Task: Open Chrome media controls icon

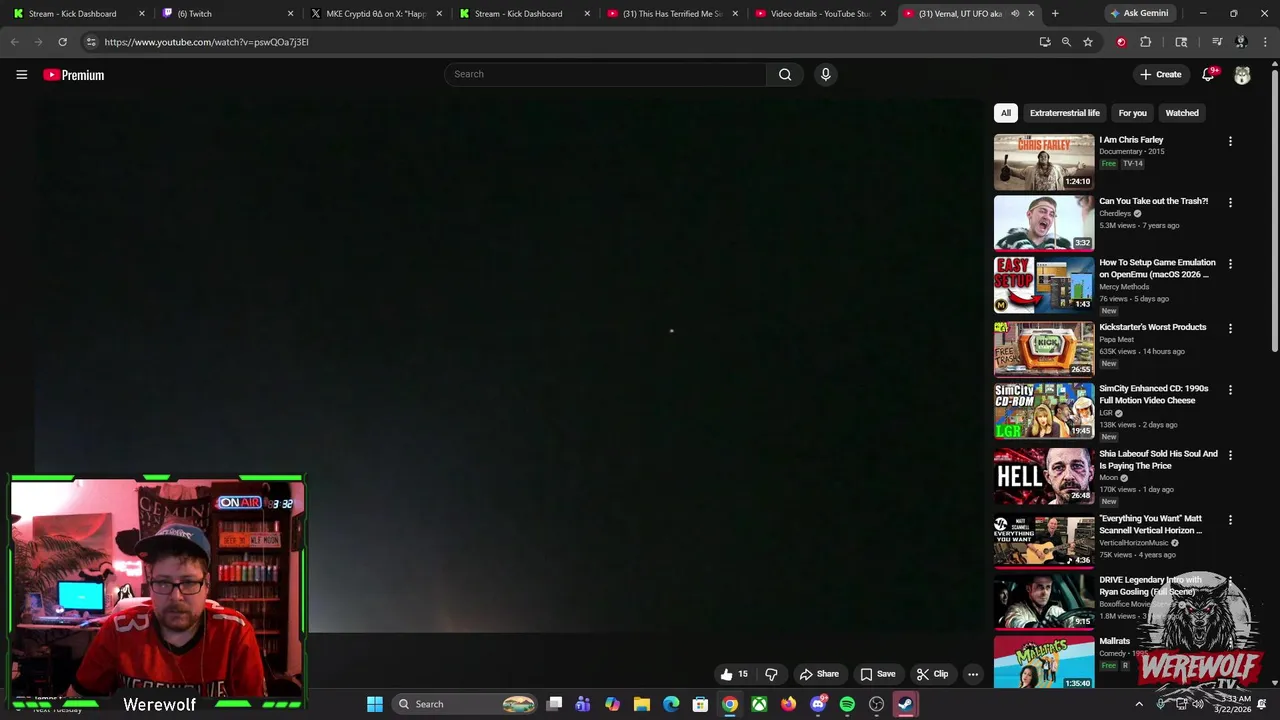Action: (1217, 42)
